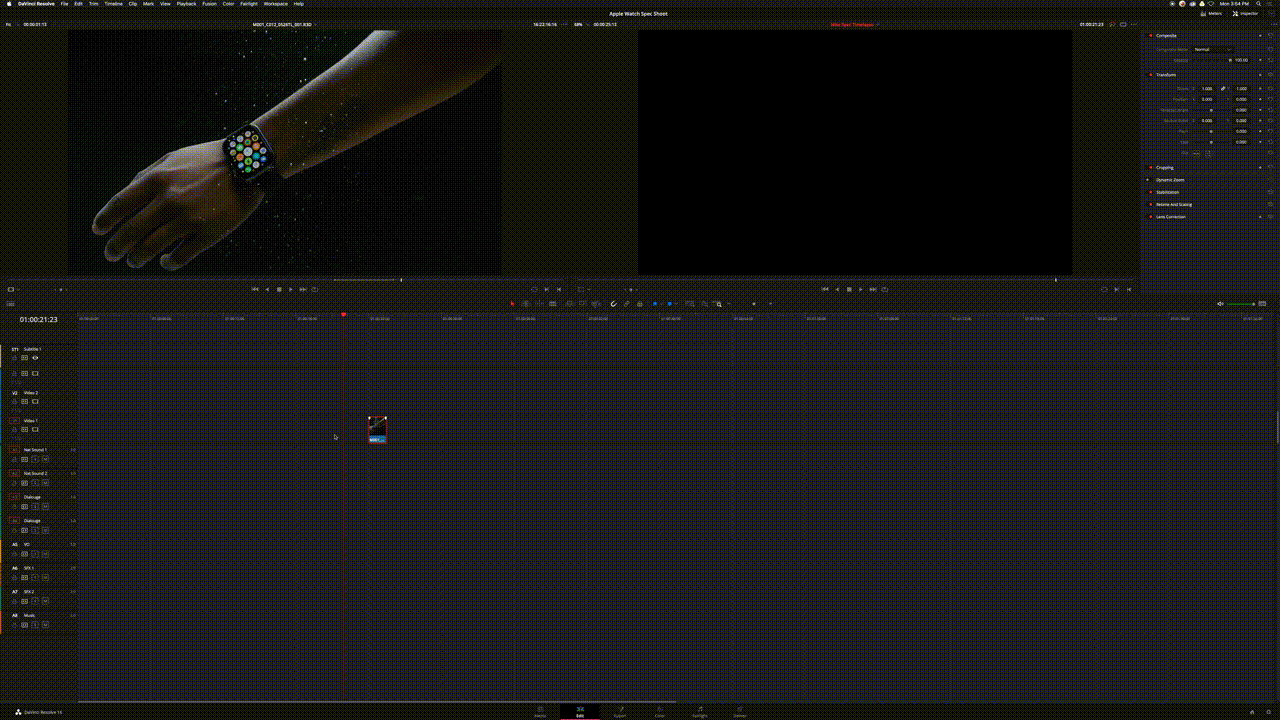Expand the Cropping section
This screenshot has height=720, width=1280.
coord(1165,167)
